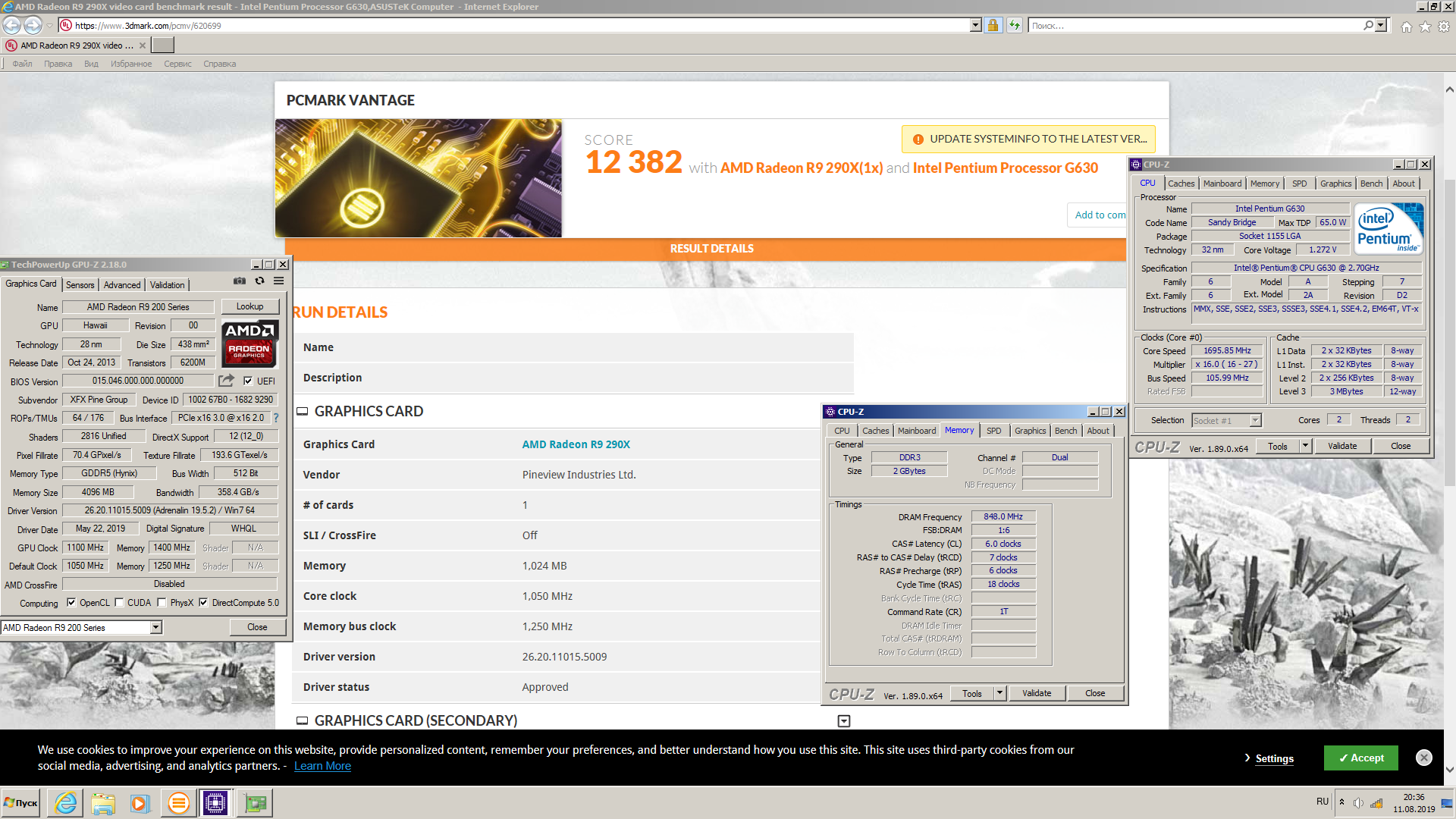Toggle the OpenCL checkbox
The height and width of the screenshot is (819, 1456).
coord(71,603)
